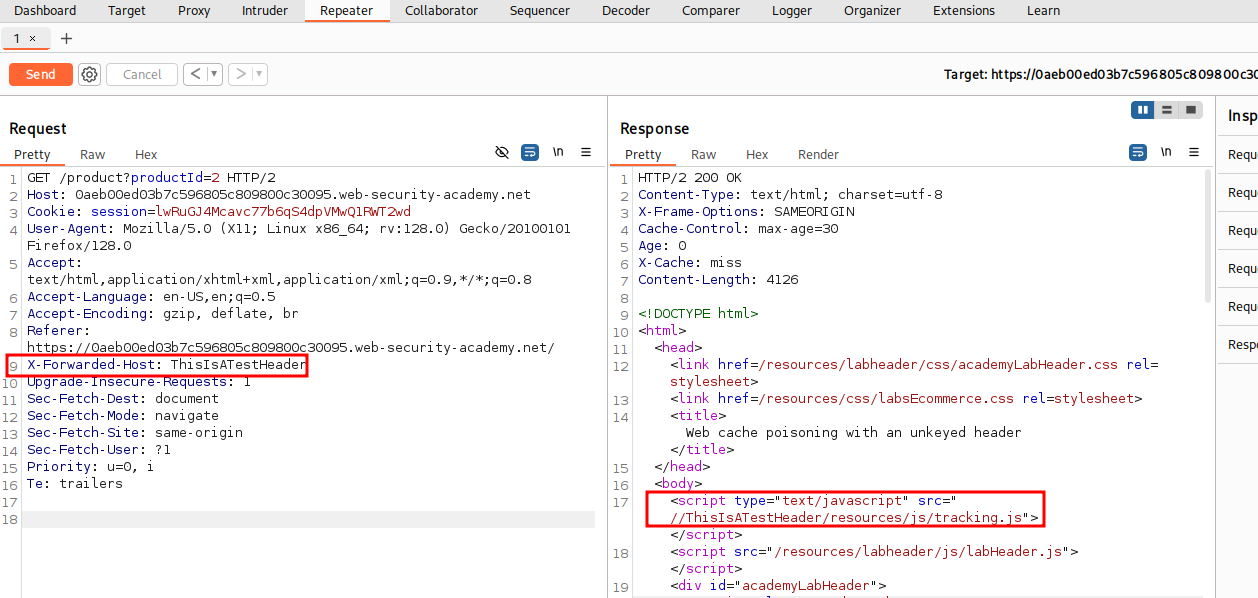Click the Sec-Fetch-Dest: document line
1258x598 pixels.
click(x=123, y=399)
